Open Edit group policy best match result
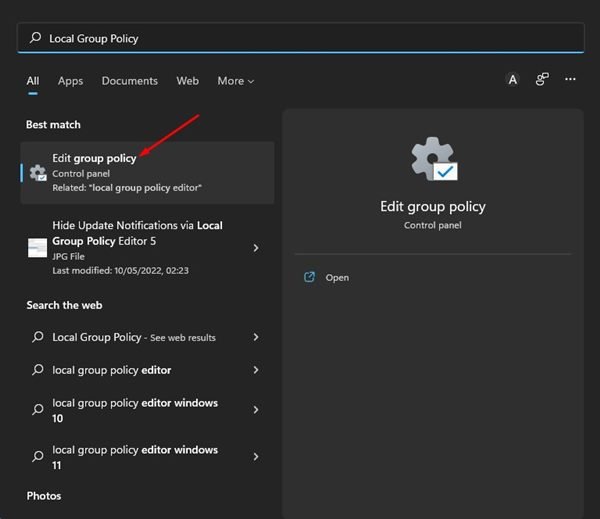600x519 pixels. 147,173
